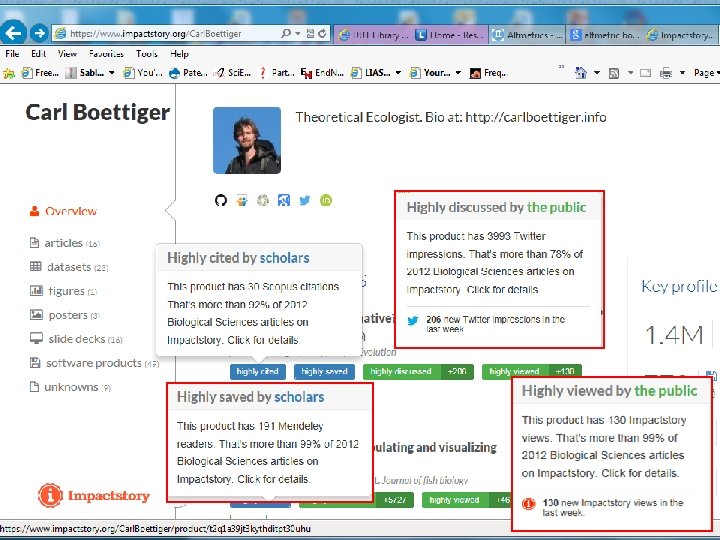This screenshot has width=720, height=540.
Task: Open the unknowns category
Action: pyautogui.click(x=70, y=387)
